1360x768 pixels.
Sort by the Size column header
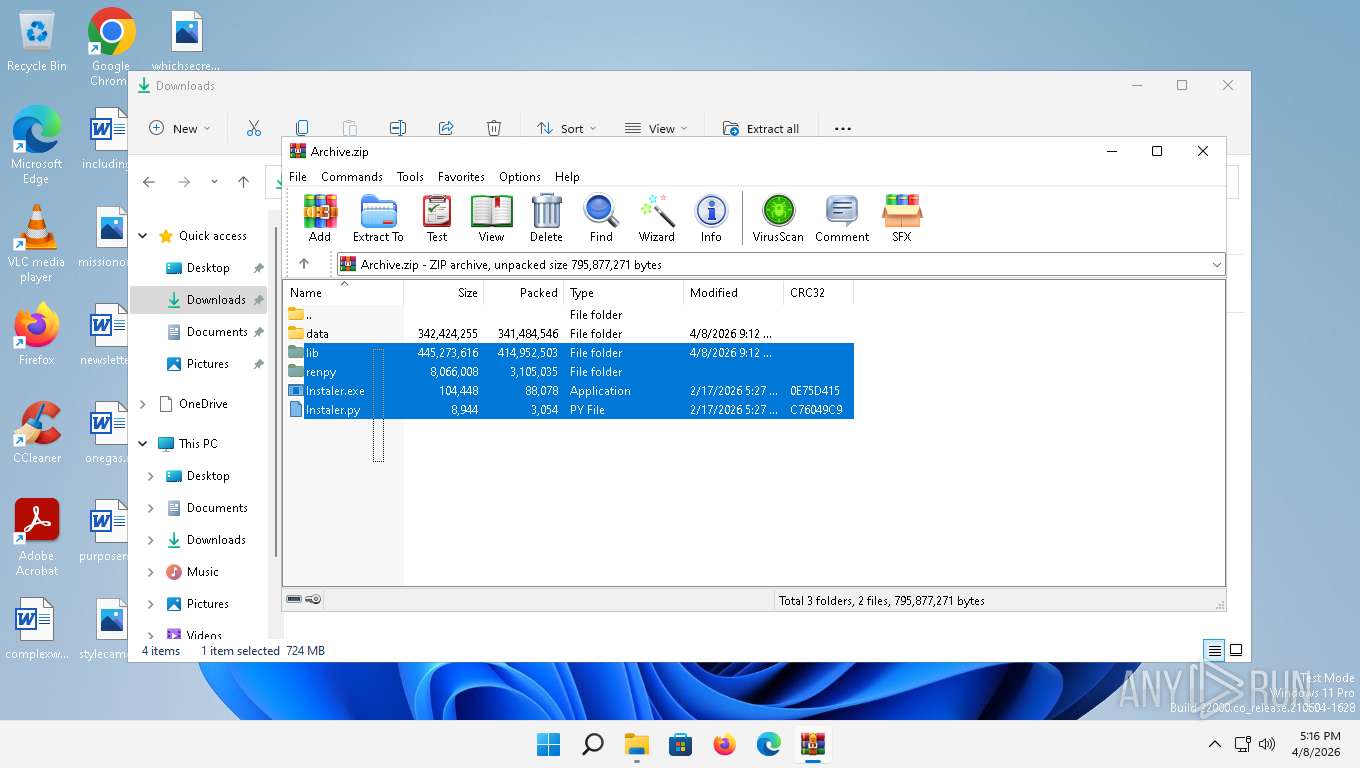point(444,293)
